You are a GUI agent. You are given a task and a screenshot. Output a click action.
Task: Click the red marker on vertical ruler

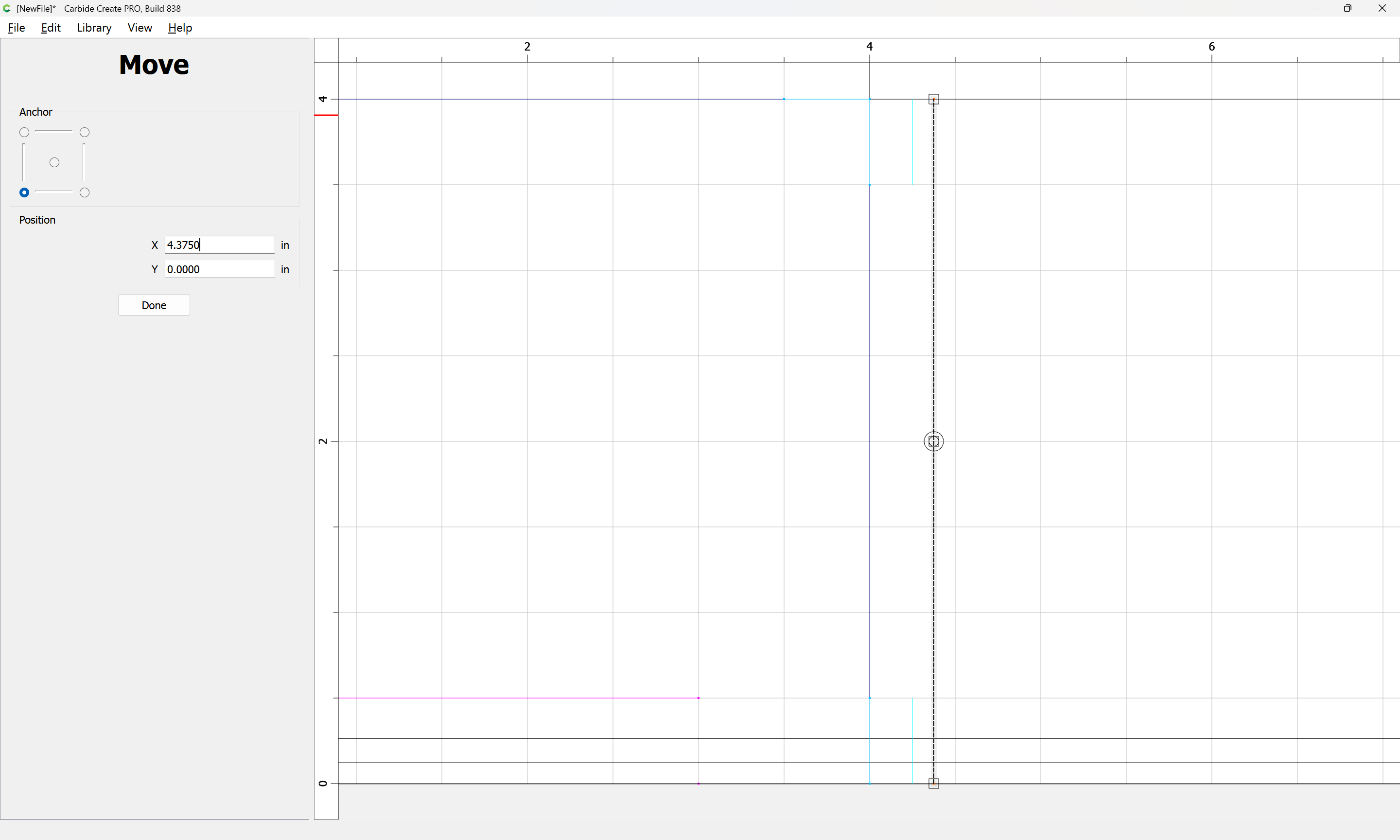pyautogui.click(x=326, y=116)
